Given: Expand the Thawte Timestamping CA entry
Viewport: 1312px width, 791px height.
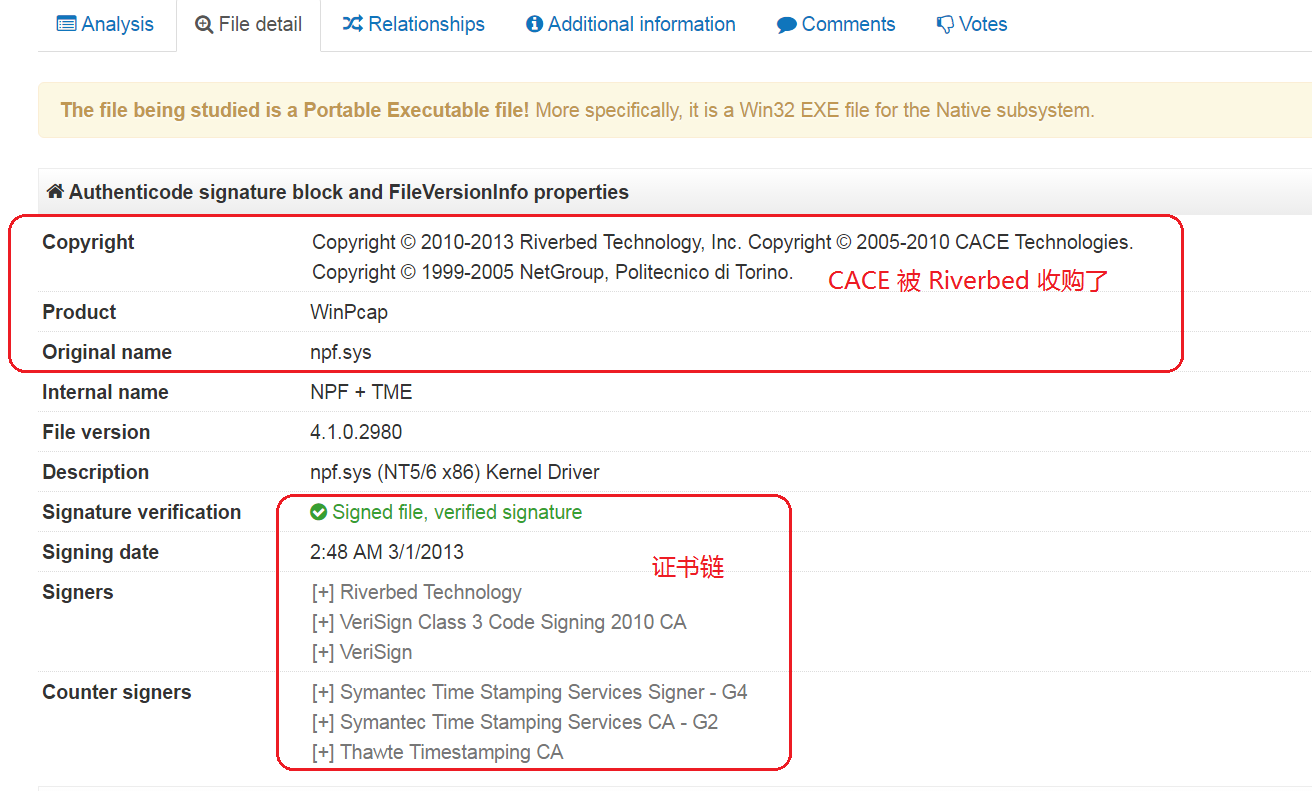Looking at the screenshot, I should (x=322, y=752).
